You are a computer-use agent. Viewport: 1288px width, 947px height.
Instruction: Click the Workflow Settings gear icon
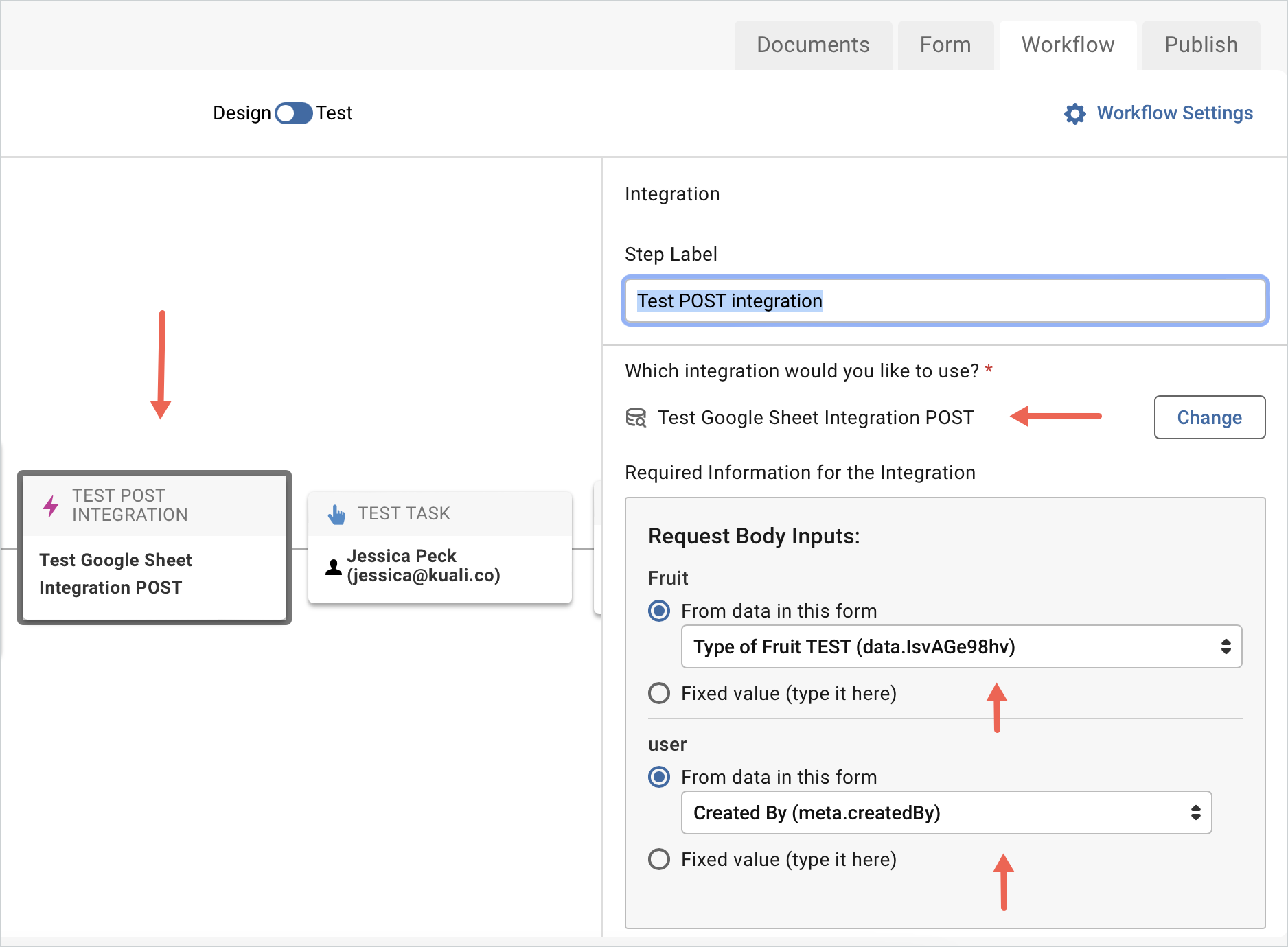tap(1074, 113)
